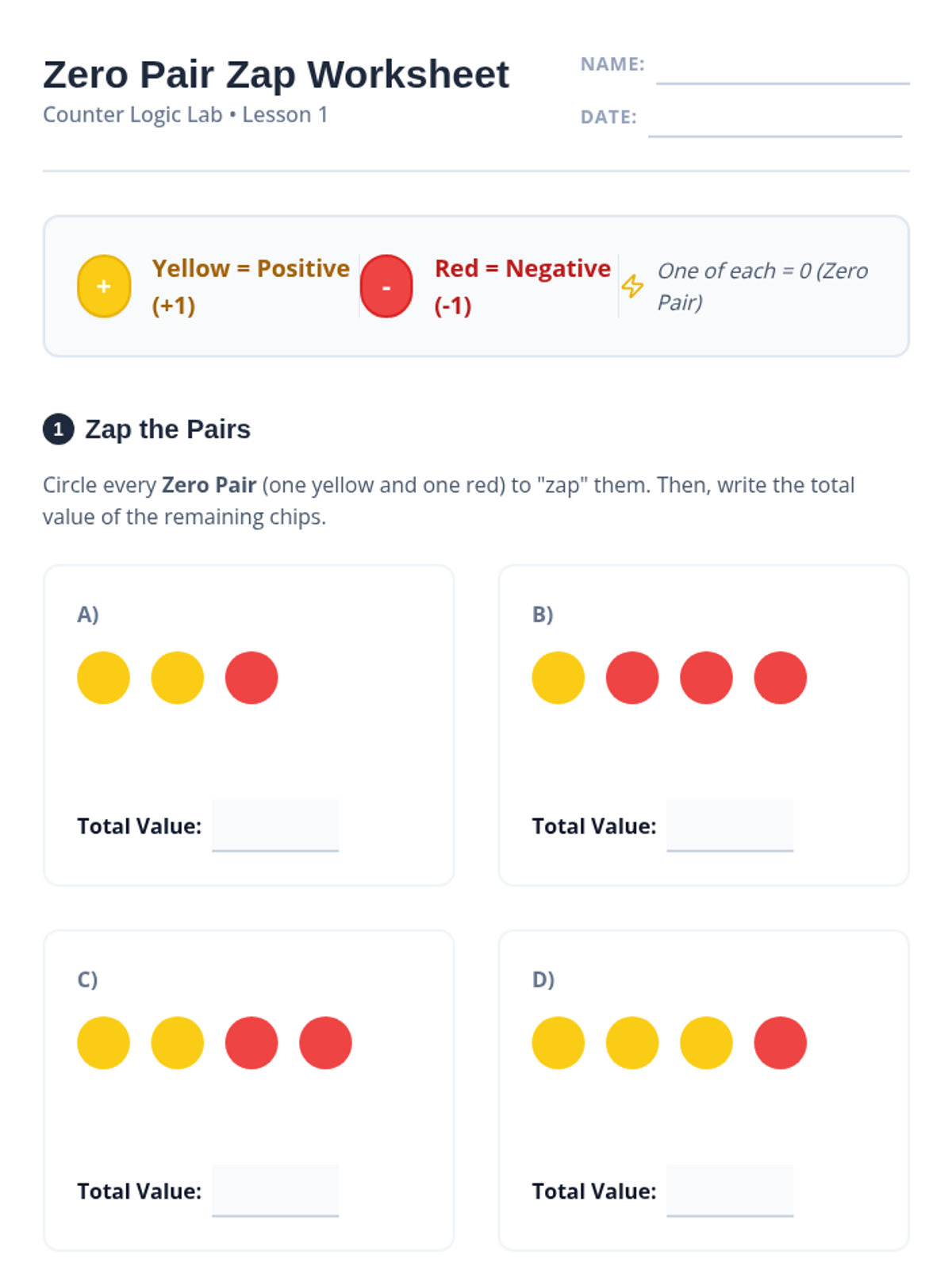Click the first yellow chip in problem A
The image size is (952, 1270).
[103, 678]
